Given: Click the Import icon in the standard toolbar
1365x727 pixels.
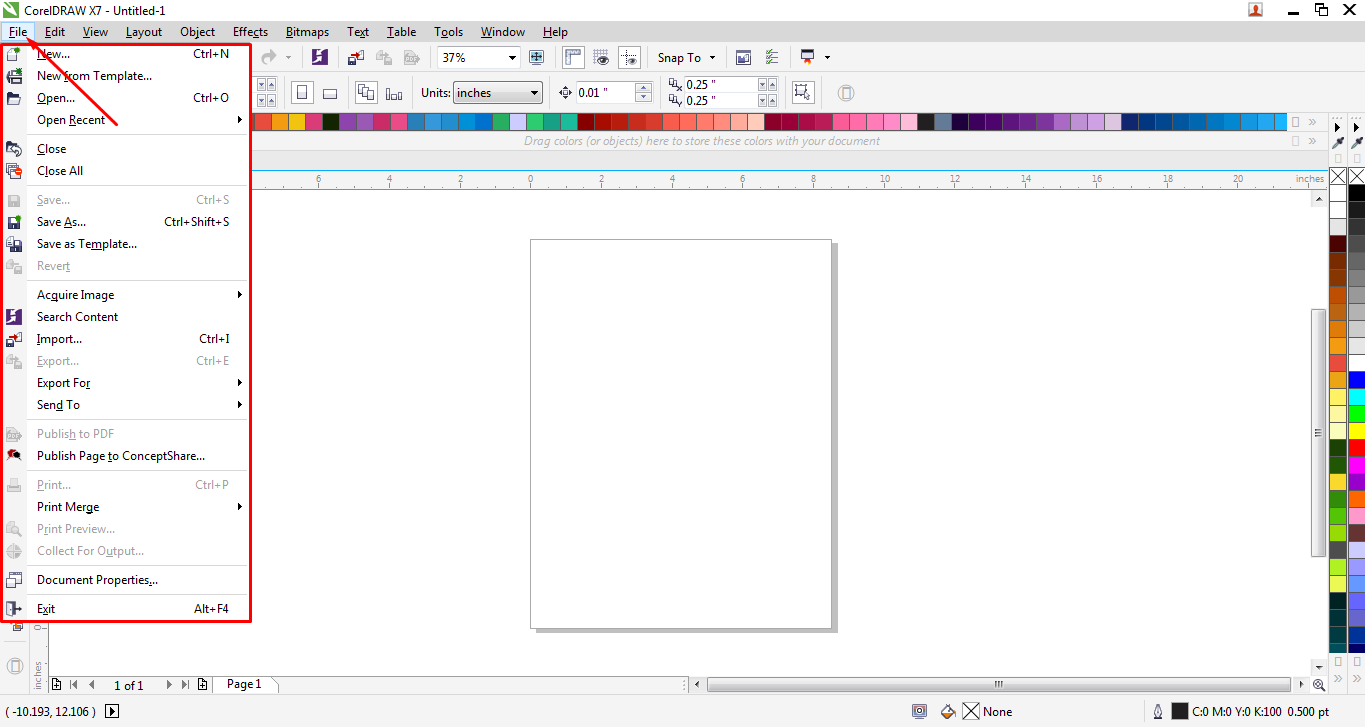Looking at the screenshot, I should (356, 57).
